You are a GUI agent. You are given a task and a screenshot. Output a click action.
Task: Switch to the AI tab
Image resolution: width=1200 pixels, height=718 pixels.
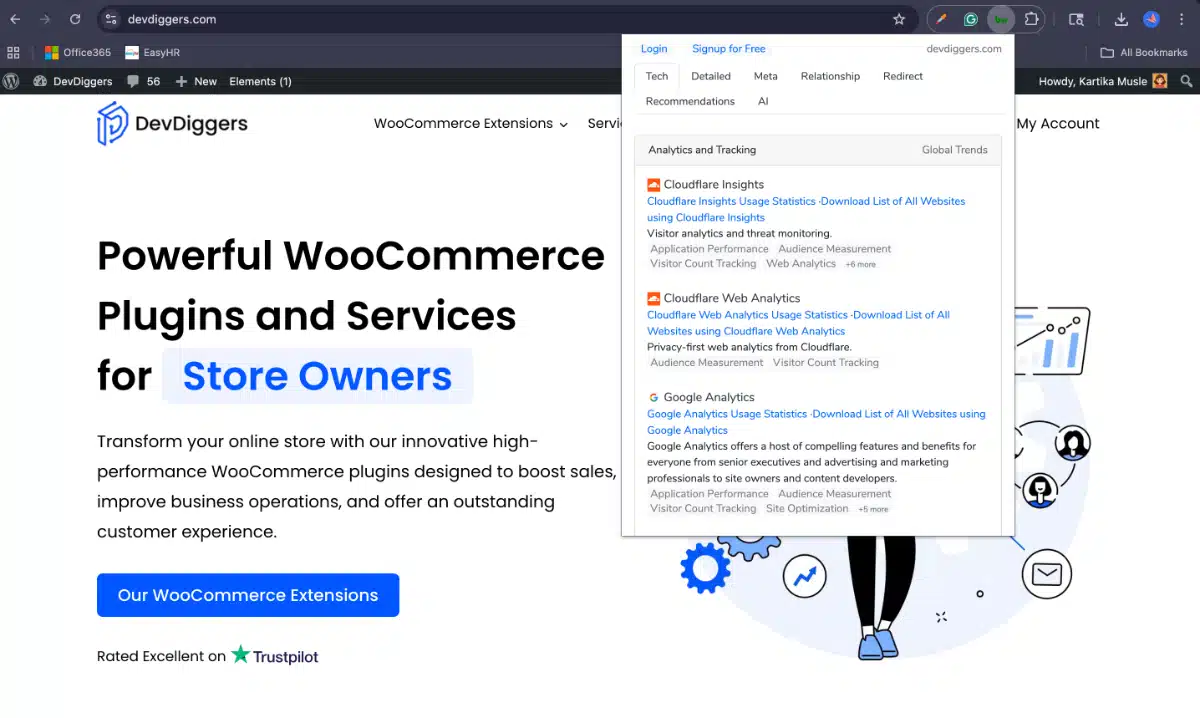[763, 101]
